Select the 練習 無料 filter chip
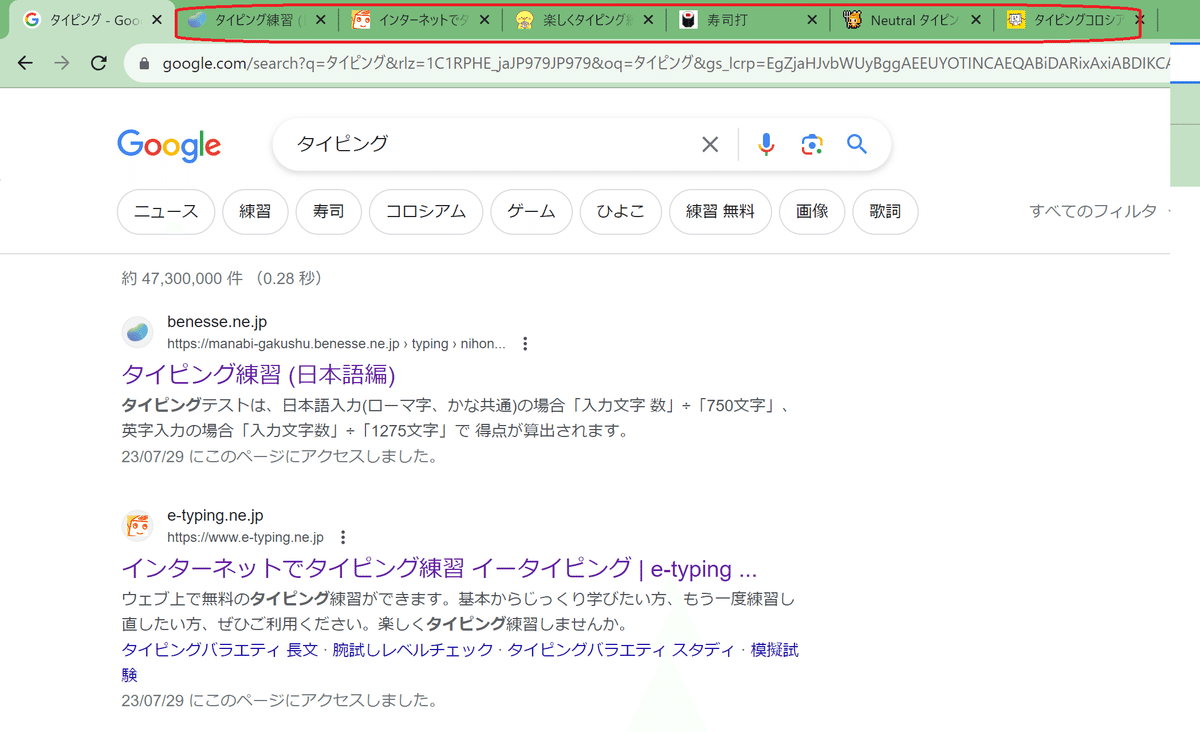 click(x=720, y=212)
